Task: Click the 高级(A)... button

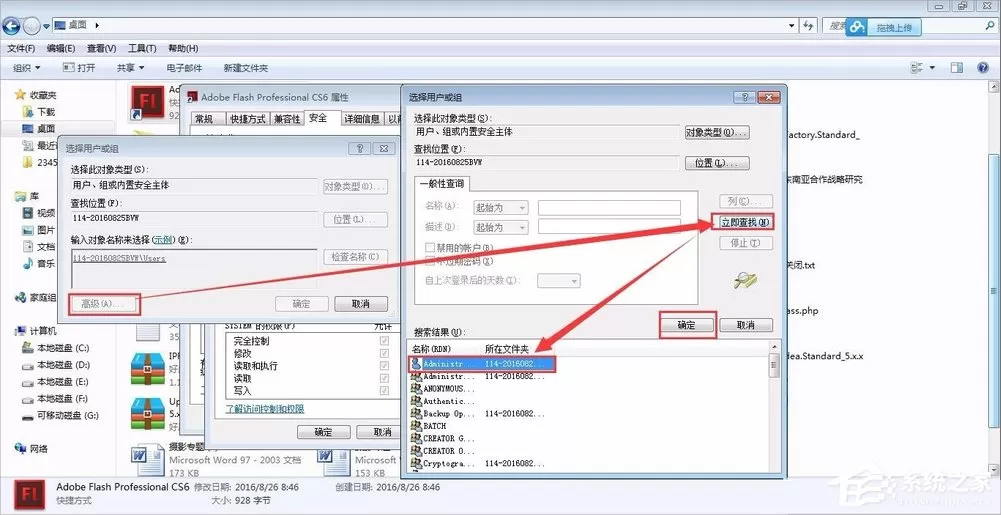Action: click(106, 304)
